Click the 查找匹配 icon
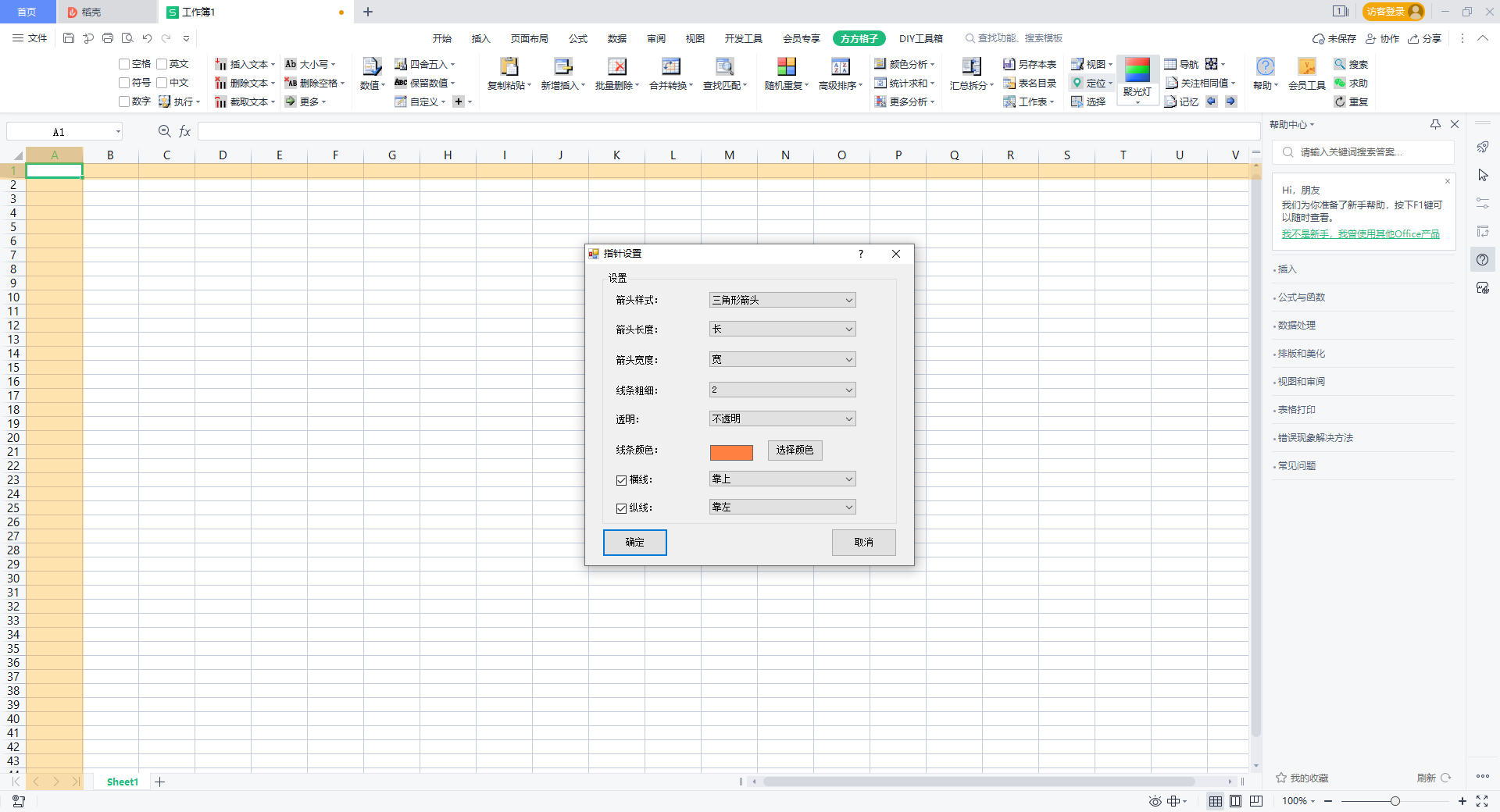Image resolution: width=1500 pixels, height=812 pixels. coord(724,67)
